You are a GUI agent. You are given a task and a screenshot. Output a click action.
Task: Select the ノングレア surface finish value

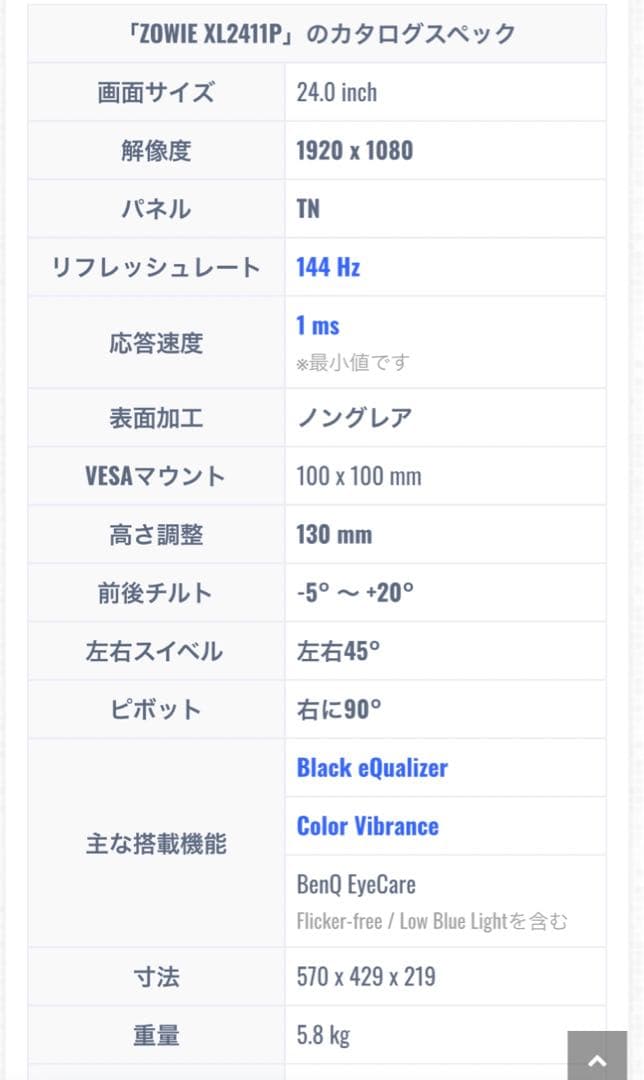354,417
